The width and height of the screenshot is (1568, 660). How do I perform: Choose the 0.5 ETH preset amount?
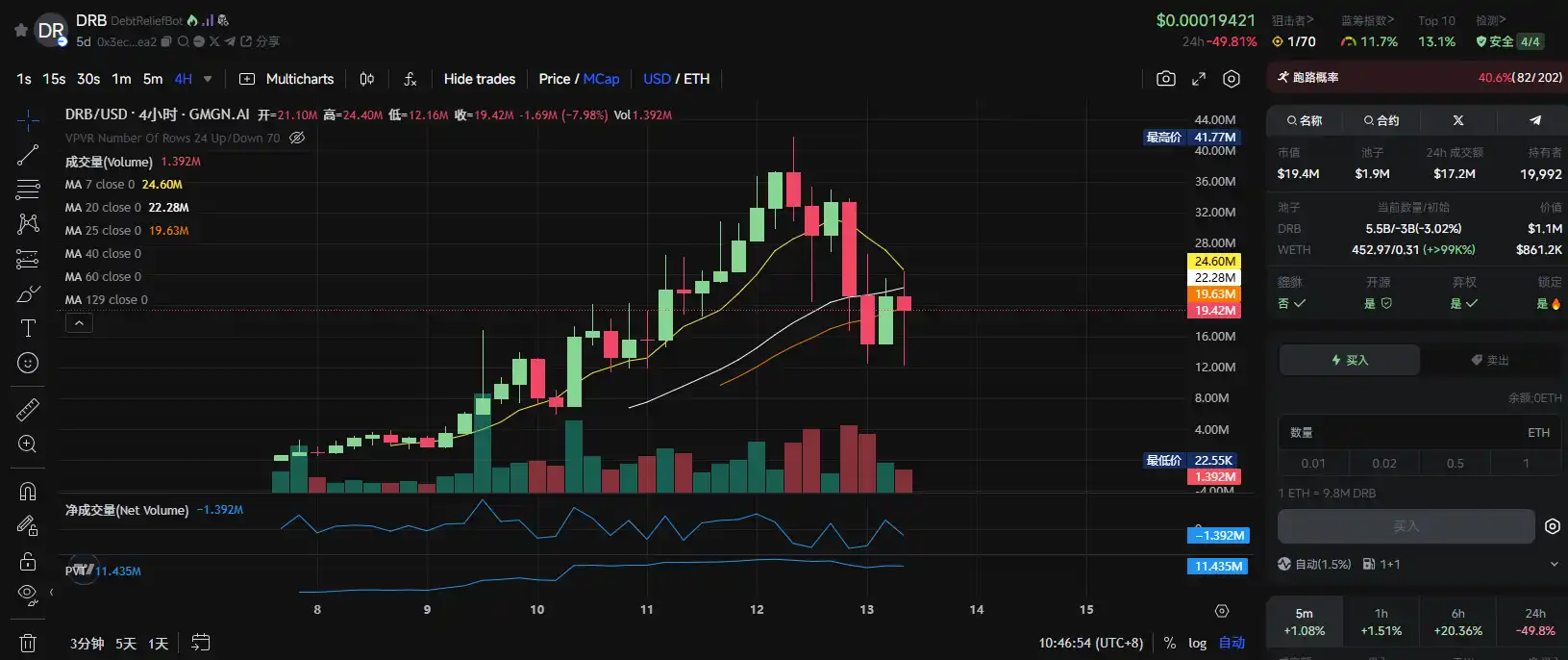[x=1455, y=463]
